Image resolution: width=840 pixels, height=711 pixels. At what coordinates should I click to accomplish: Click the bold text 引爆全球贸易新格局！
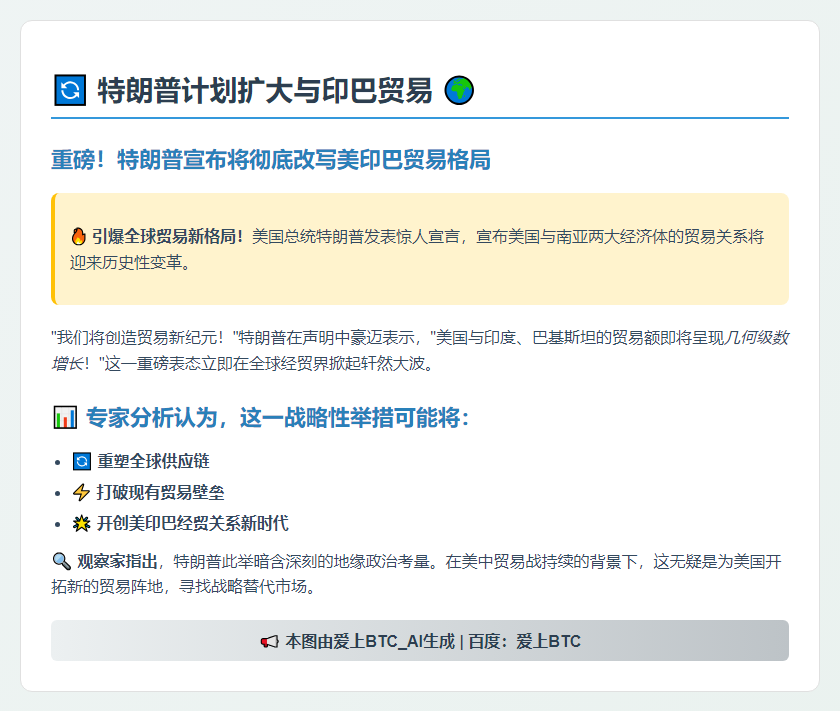[168, 236]
